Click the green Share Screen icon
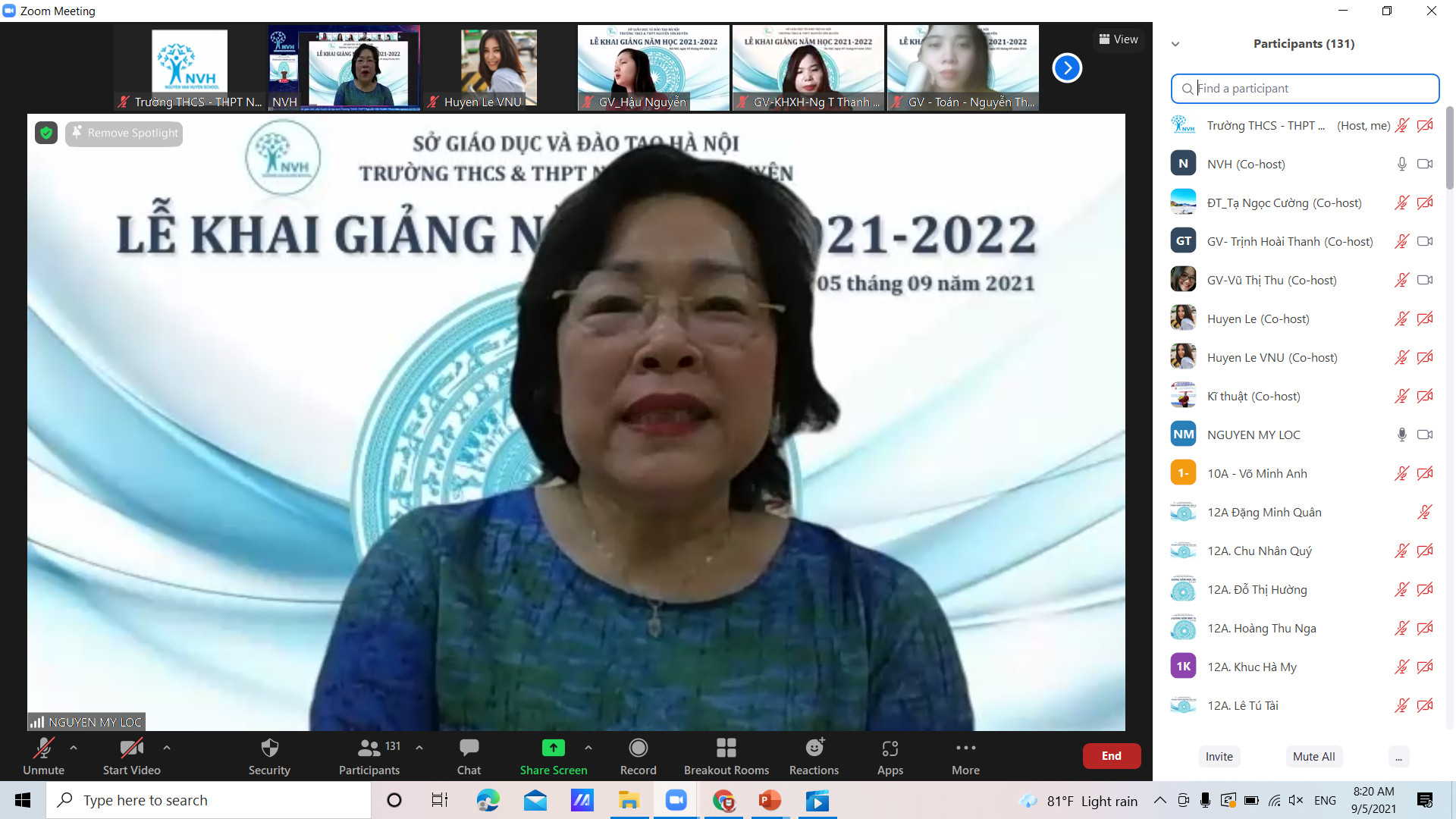 point(553,748)
